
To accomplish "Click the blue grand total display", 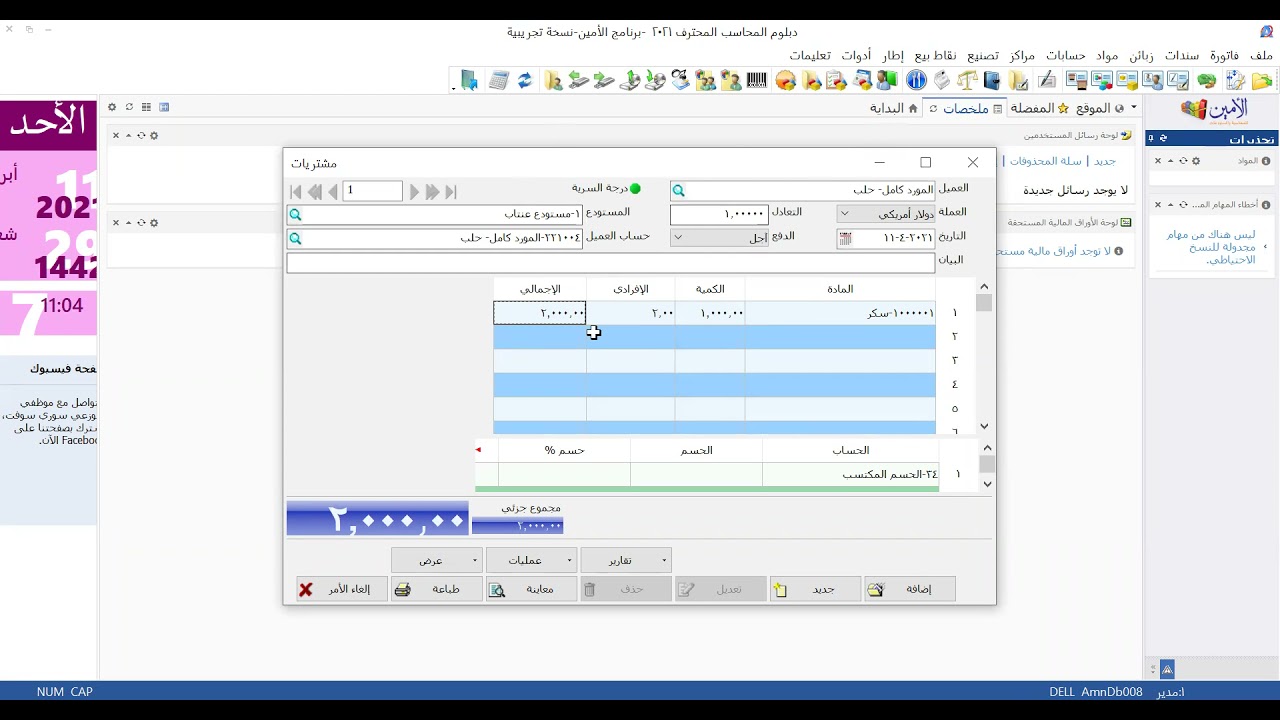I will 377,518.
